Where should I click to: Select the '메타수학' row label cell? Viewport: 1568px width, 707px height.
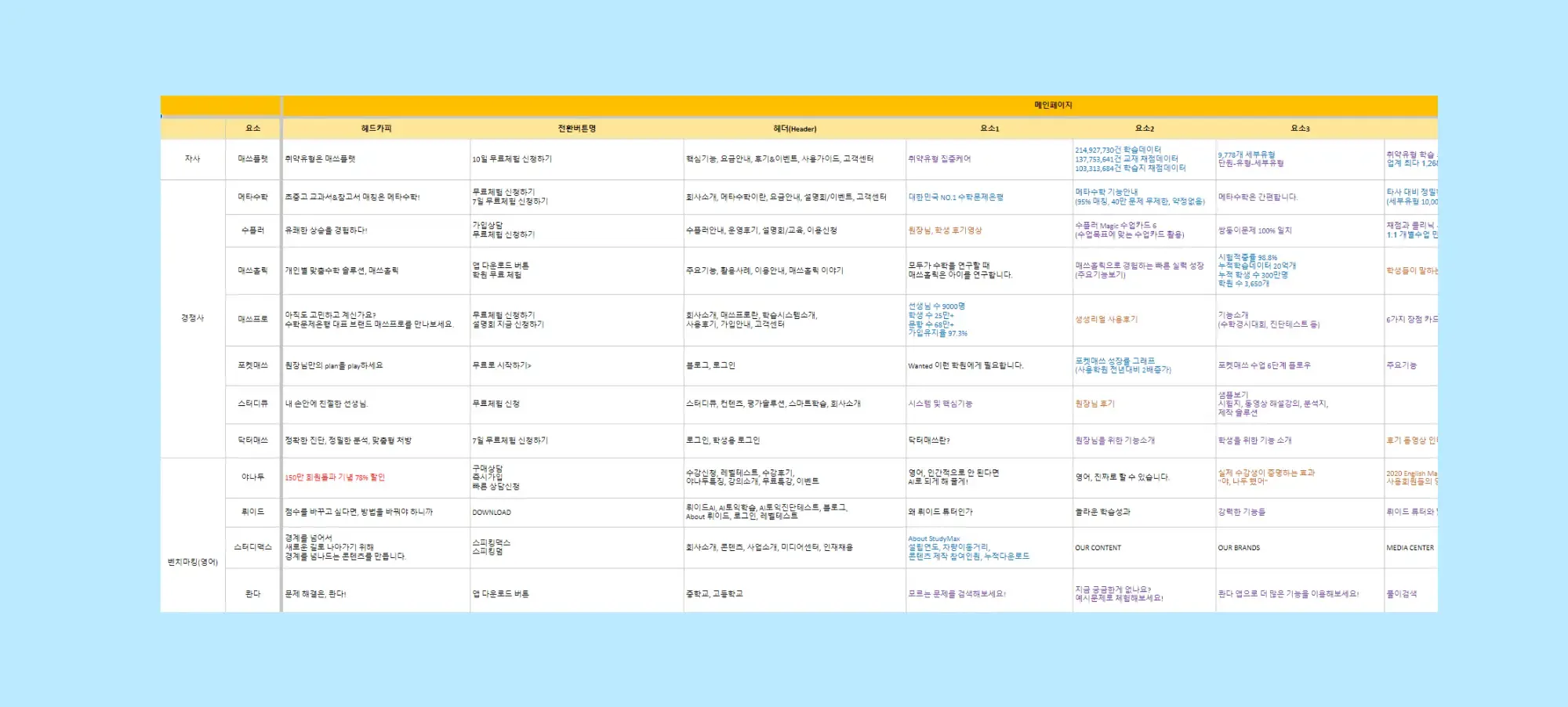point(252,198)
